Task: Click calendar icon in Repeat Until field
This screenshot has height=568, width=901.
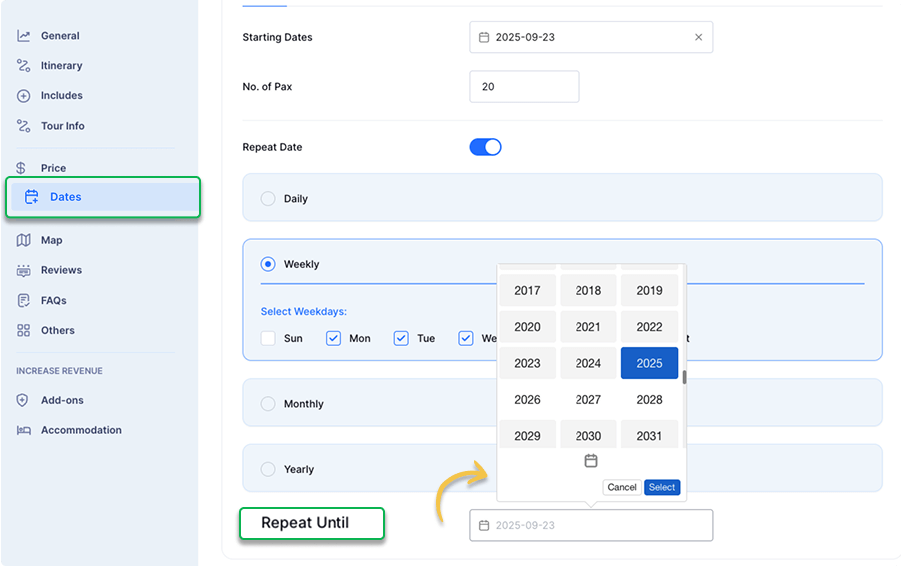Action: click(x=484, y=525)
